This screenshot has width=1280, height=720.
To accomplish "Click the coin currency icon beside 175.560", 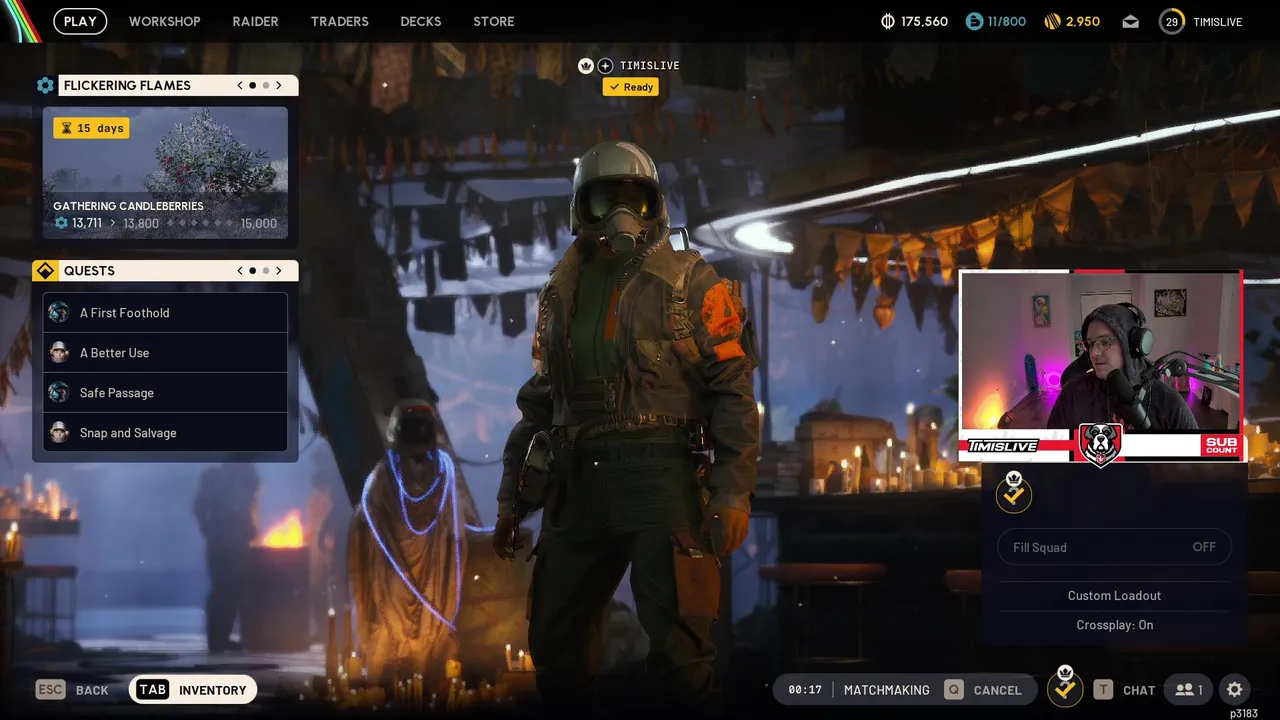I will (887, 21).
